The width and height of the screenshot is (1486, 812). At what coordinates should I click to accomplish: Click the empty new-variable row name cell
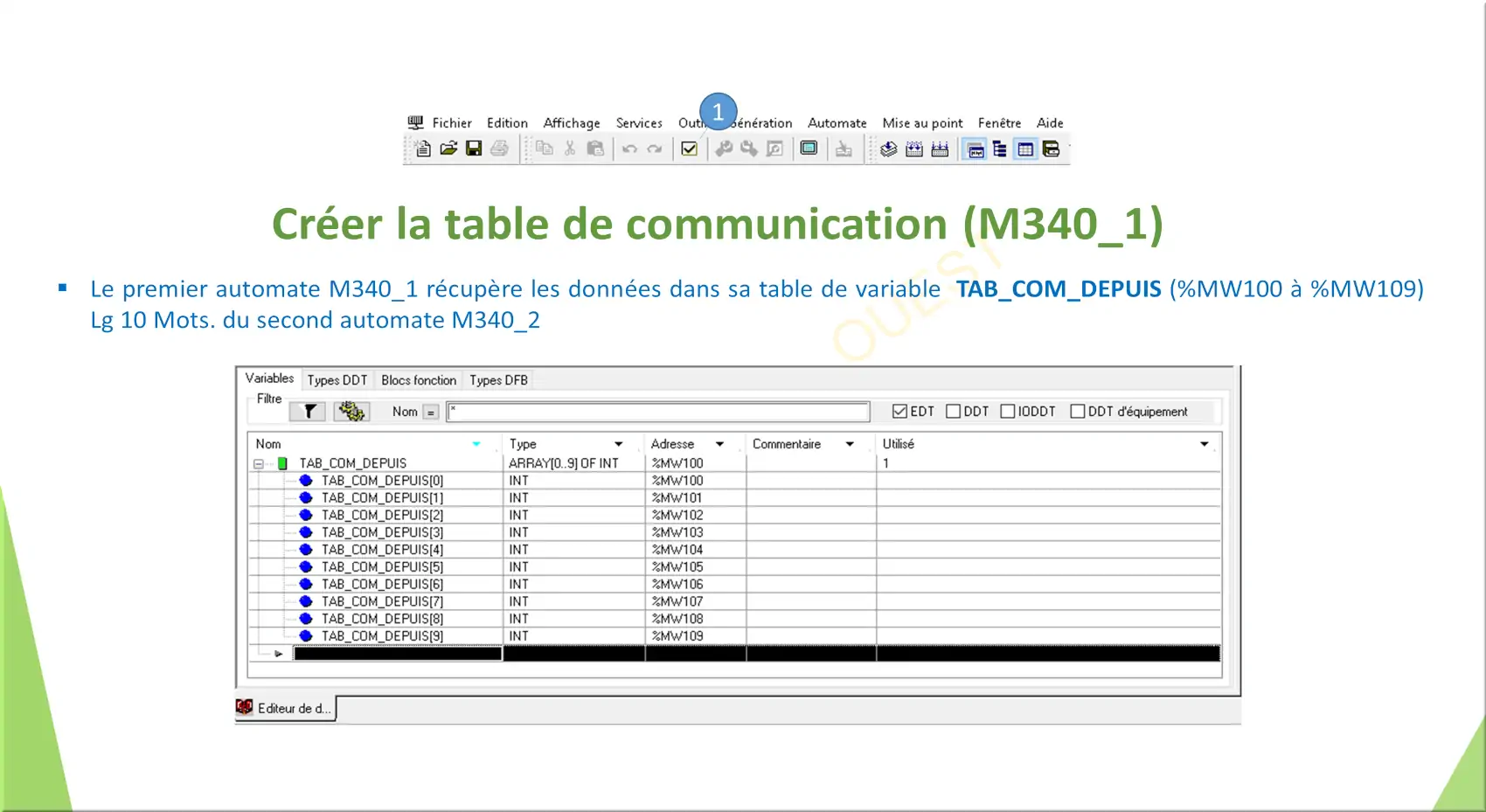[x=398, y=653]
